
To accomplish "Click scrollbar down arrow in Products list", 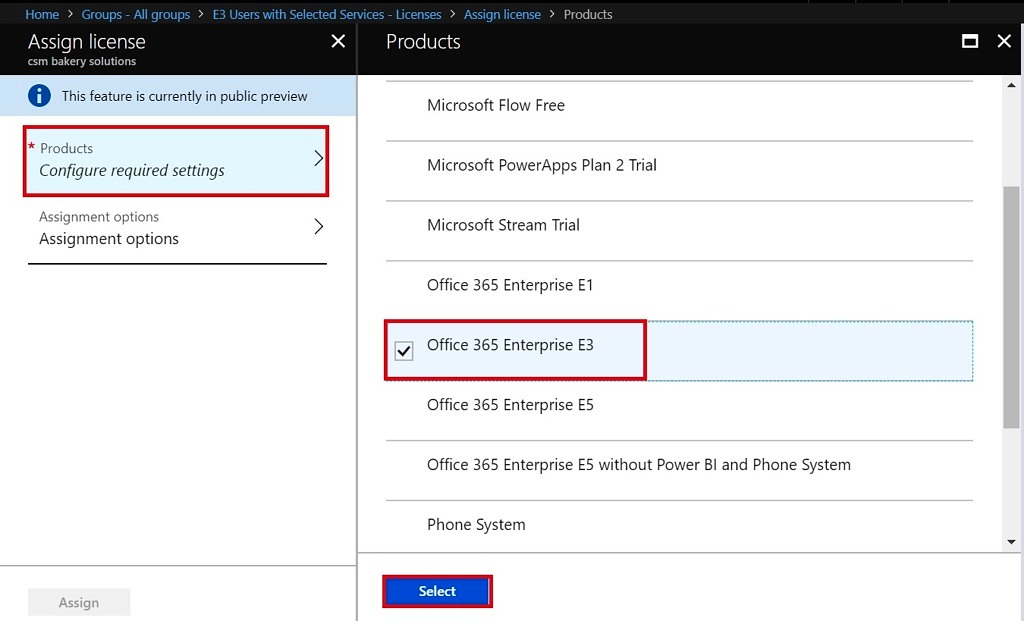I will coord(1012,541).
